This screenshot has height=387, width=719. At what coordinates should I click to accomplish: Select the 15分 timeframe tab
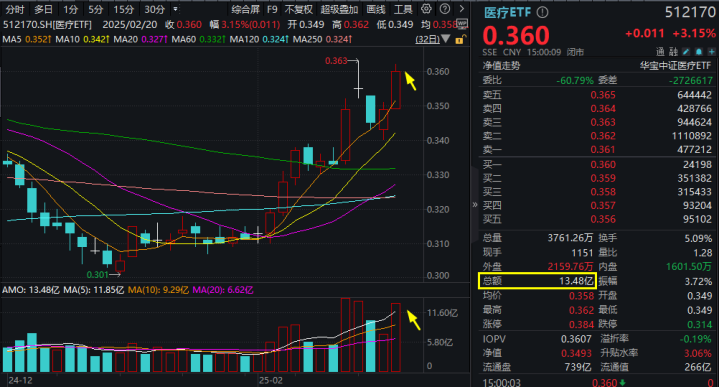(x=123, y=9)
